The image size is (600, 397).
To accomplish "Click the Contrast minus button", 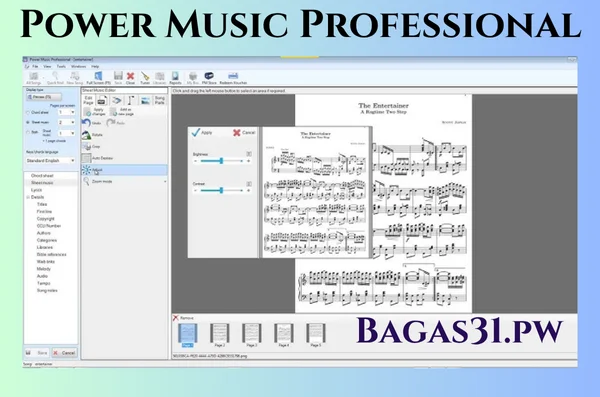I will tap(196, 190).
